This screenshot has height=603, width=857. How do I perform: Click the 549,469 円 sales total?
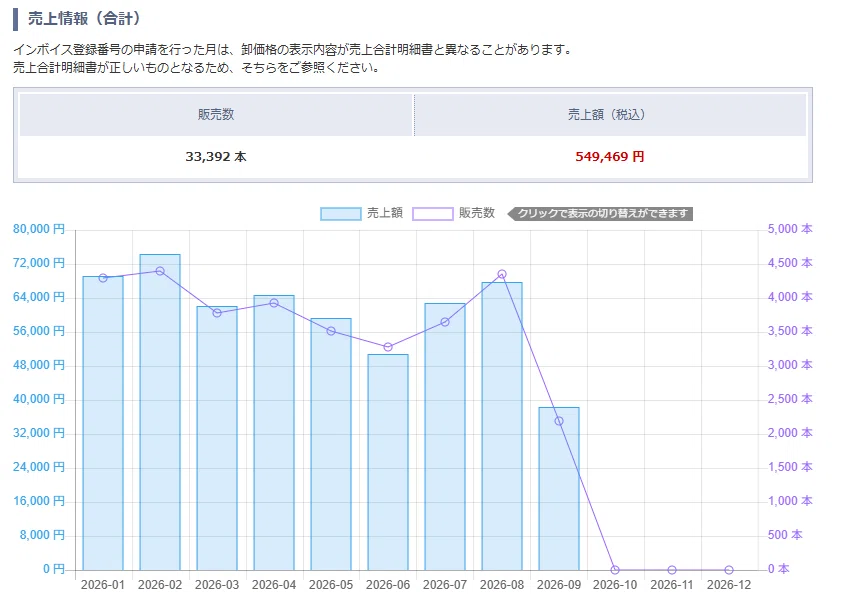[x=609, y=157]
